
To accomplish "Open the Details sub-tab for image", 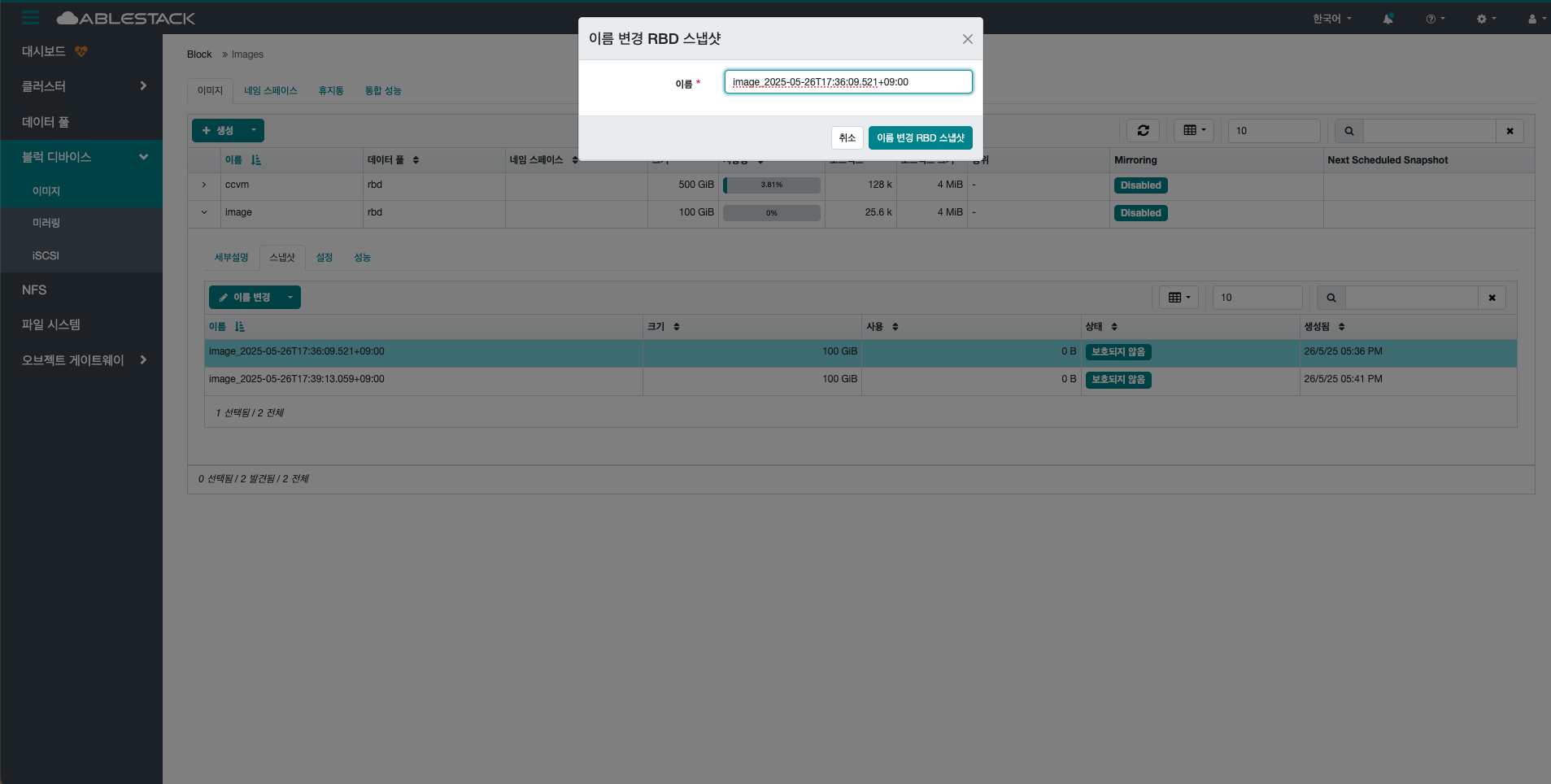I will tap(231, 258).
